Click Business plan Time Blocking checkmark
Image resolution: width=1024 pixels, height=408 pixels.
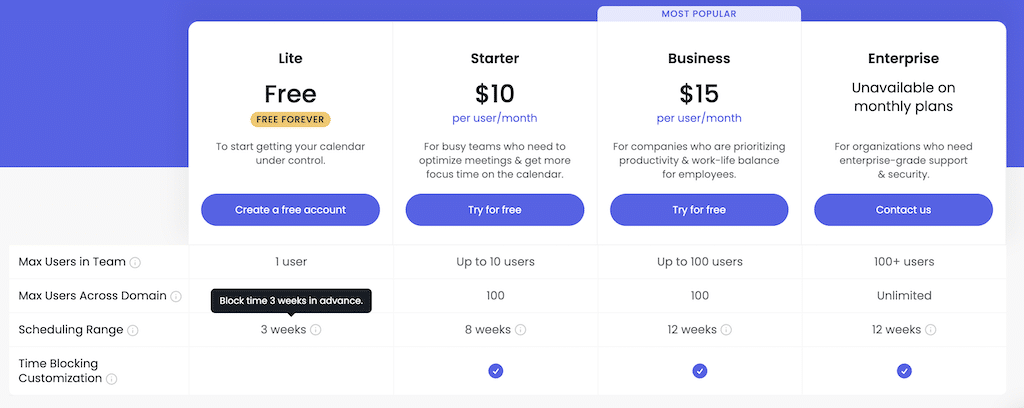pos(700,371)
